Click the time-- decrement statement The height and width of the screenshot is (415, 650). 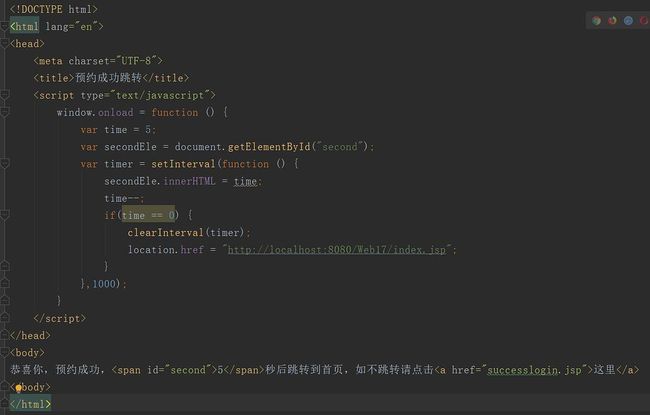click(x=124, y=199)
